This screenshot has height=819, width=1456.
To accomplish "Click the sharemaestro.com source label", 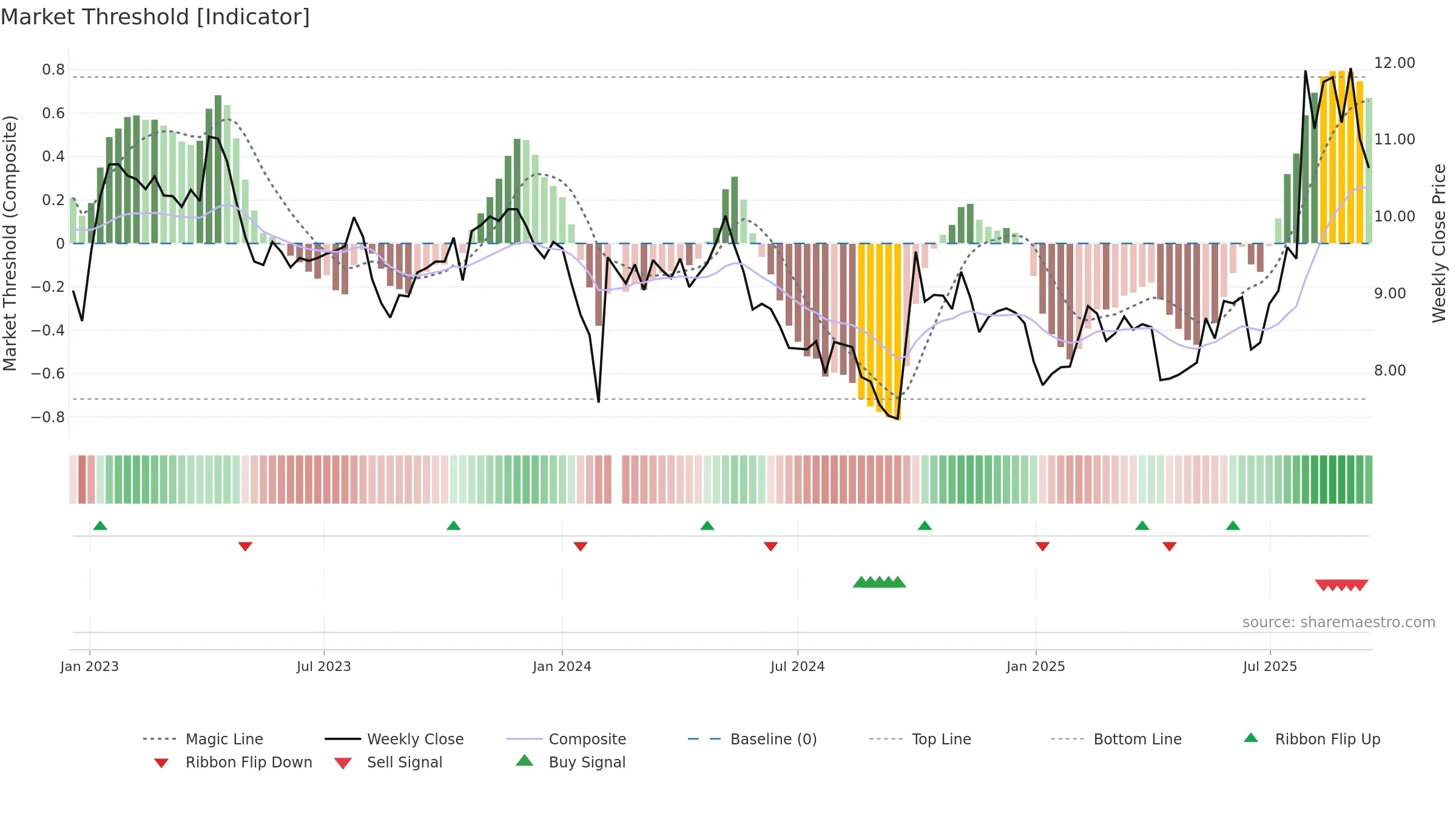I will [x=1338, y=622].
